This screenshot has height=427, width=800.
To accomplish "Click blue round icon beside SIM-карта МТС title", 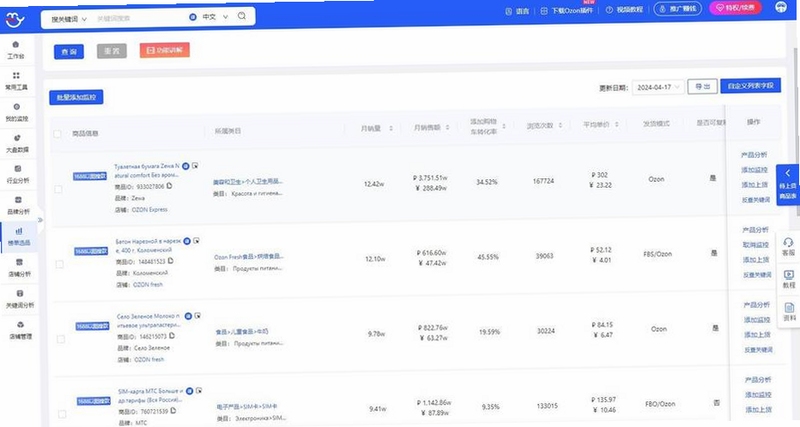I will coord(189,391).
